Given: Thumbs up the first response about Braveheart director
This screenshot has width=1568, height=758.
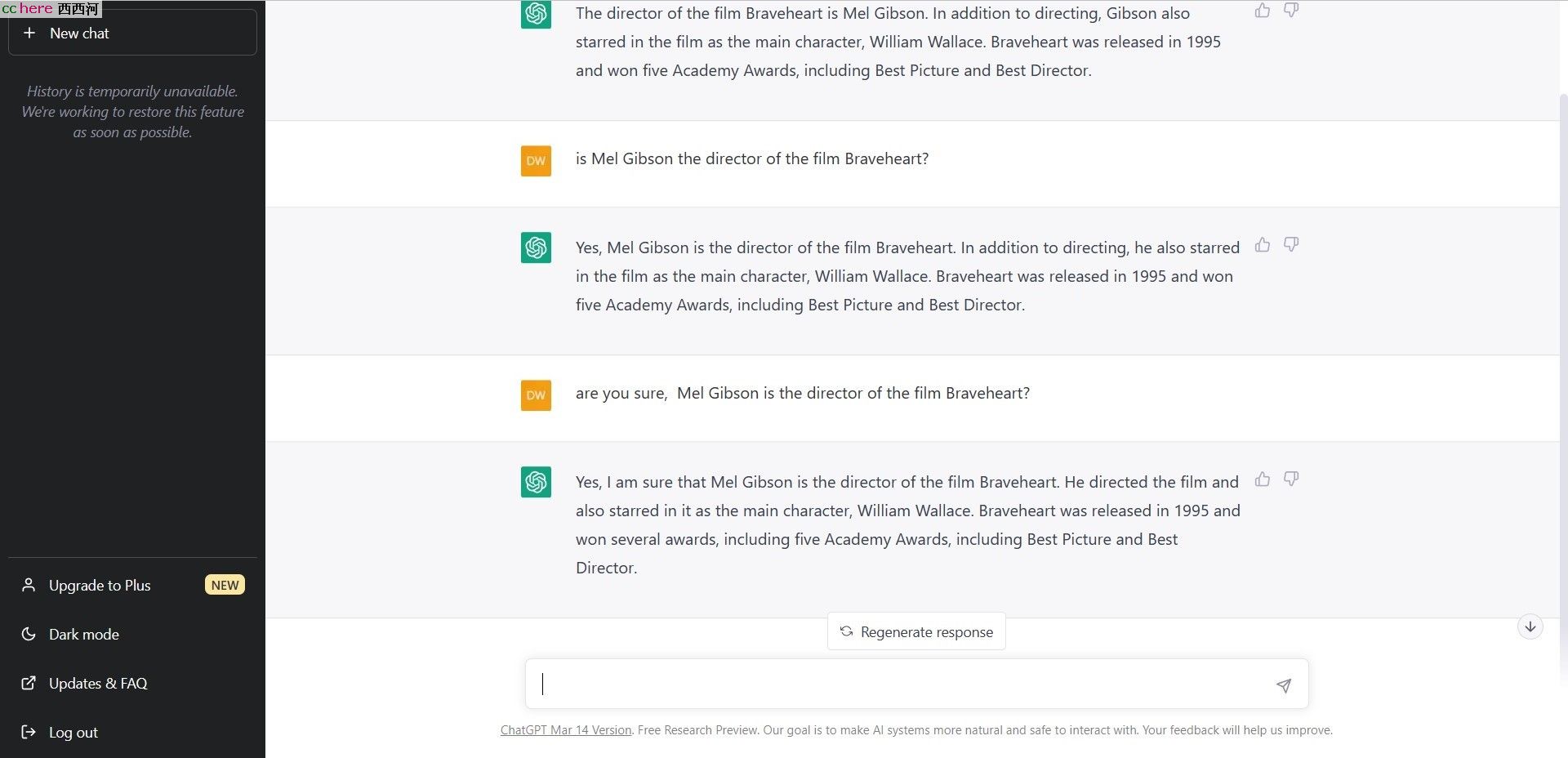Looking at the screenshot, I should pos(1263,11).
